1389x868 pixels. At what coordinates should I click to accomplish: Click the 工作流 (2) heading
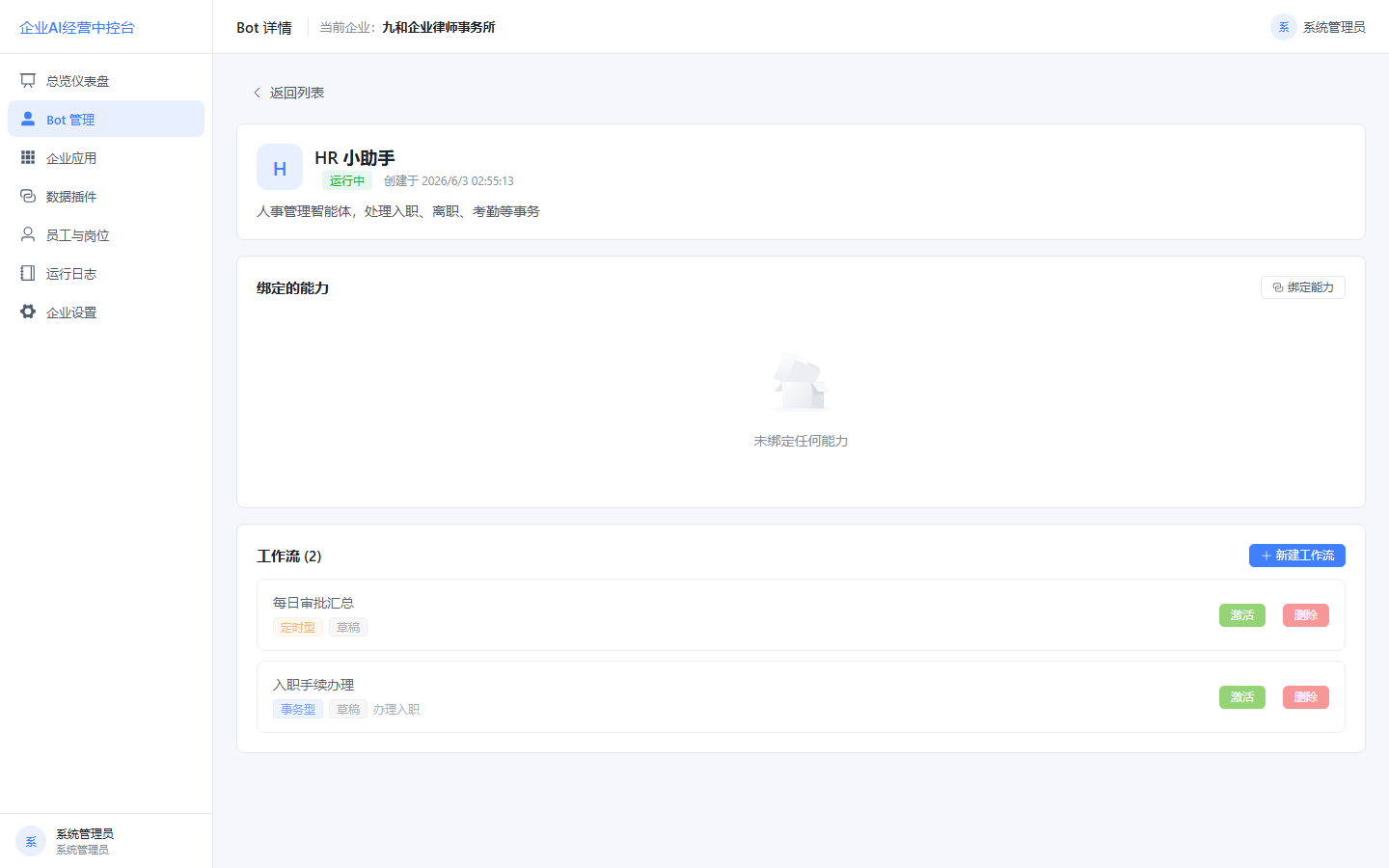(x=289, y=556)
